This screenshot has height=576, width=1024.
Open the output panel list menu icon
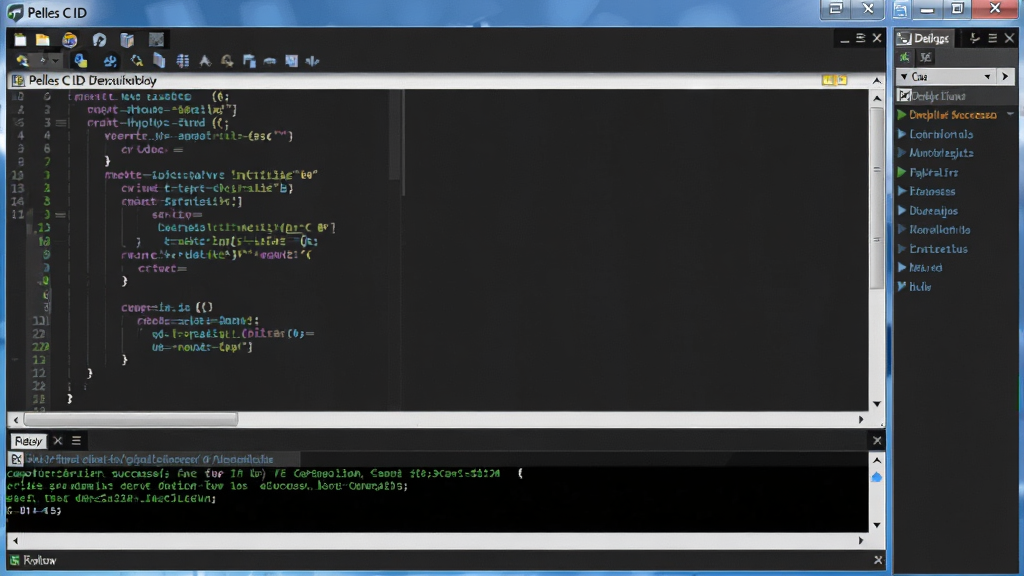(x=76, y=441)
